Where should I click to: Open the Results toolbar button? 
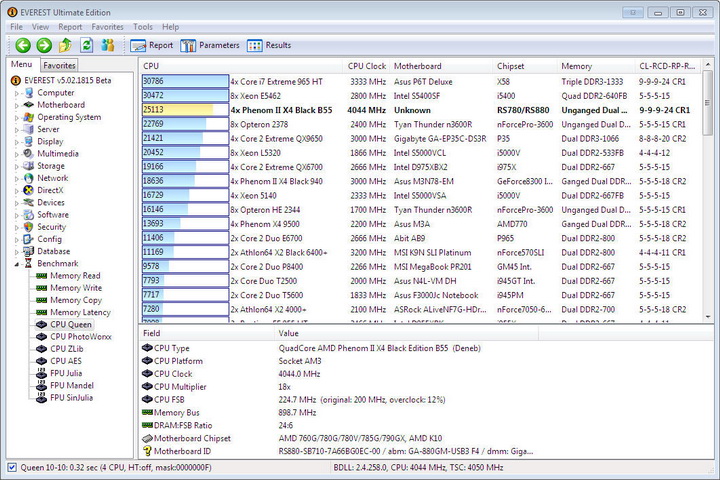pos(269,45)
